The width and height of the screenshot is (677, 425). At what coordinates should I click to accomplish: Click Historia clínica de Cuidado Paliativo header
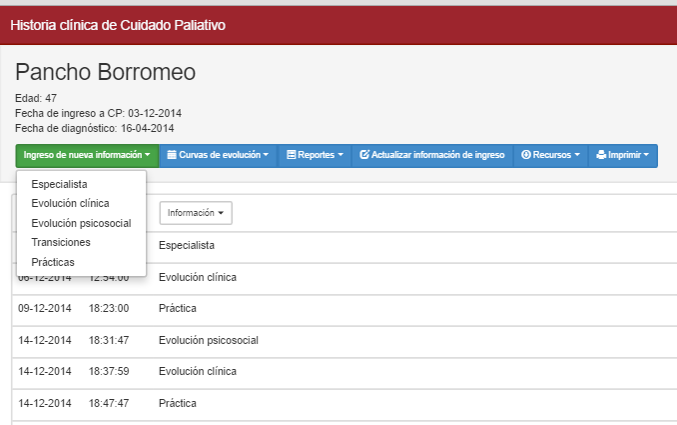tap(118, 25)
